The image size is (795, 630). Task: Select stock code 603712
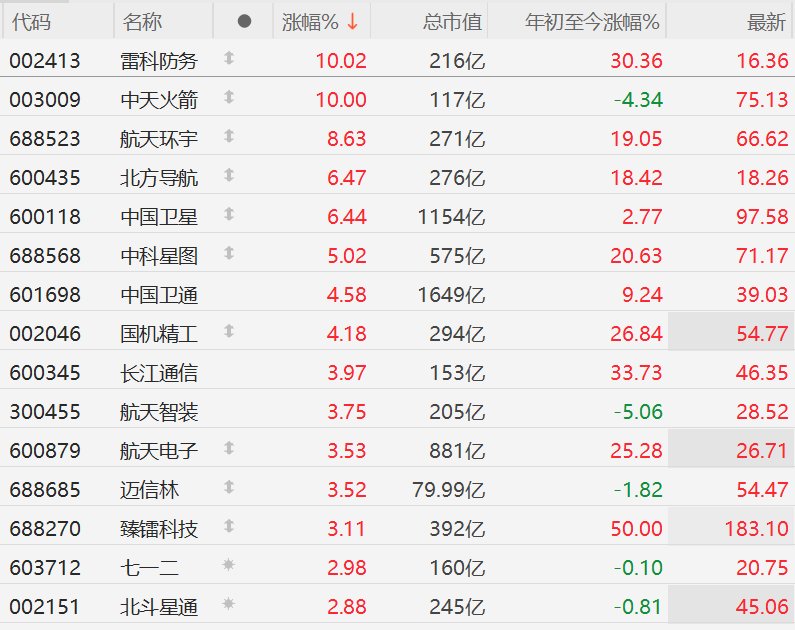point(45,568)
